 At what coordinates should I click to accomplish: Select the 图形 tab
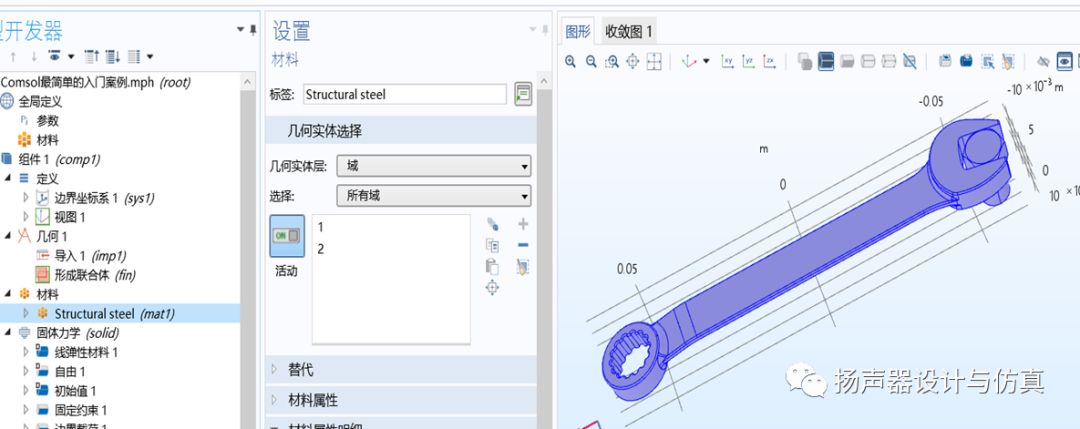(578, 31)
